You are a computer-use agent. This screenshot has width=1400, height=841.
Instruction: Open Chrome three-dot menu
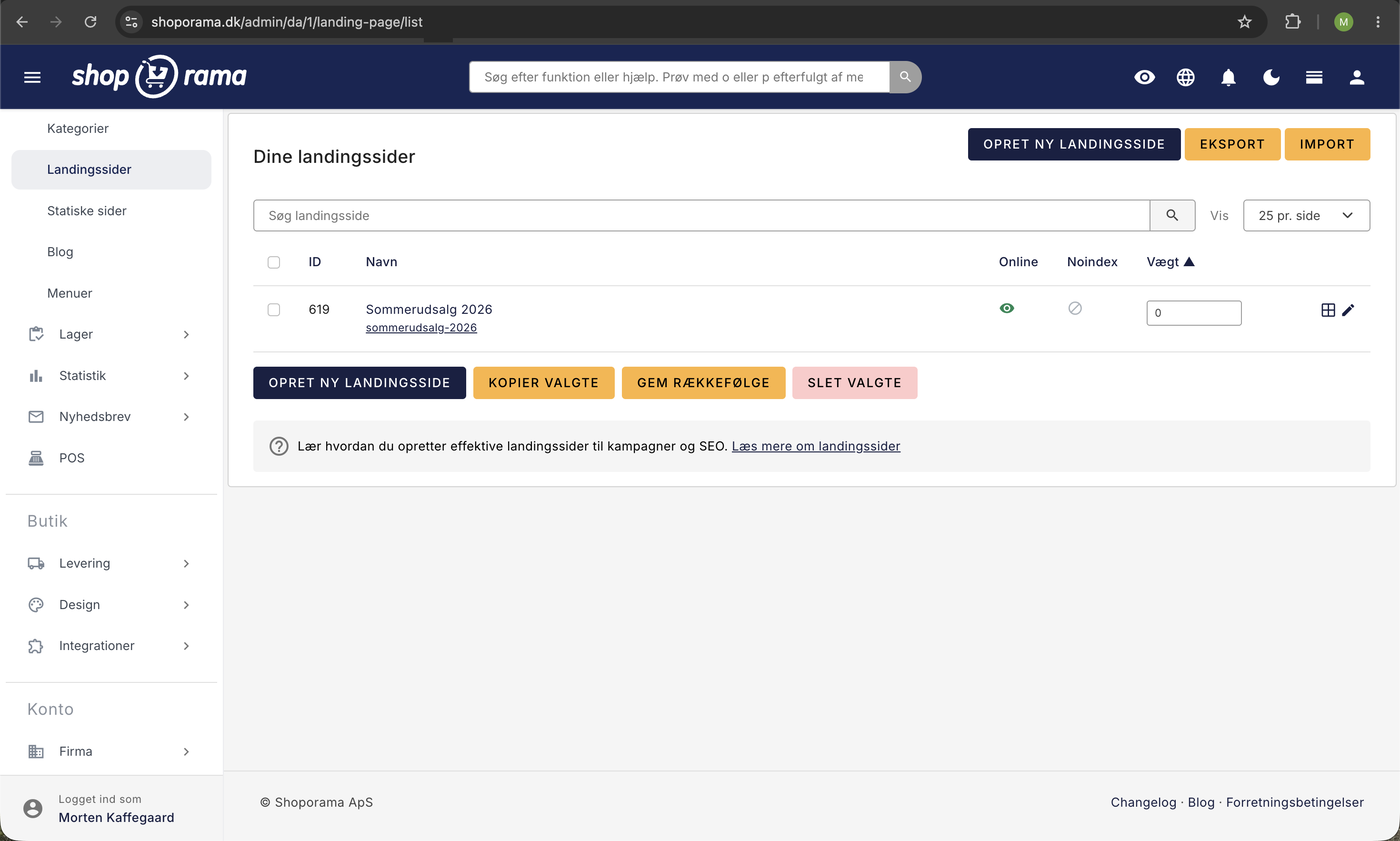pos(1378,21)
